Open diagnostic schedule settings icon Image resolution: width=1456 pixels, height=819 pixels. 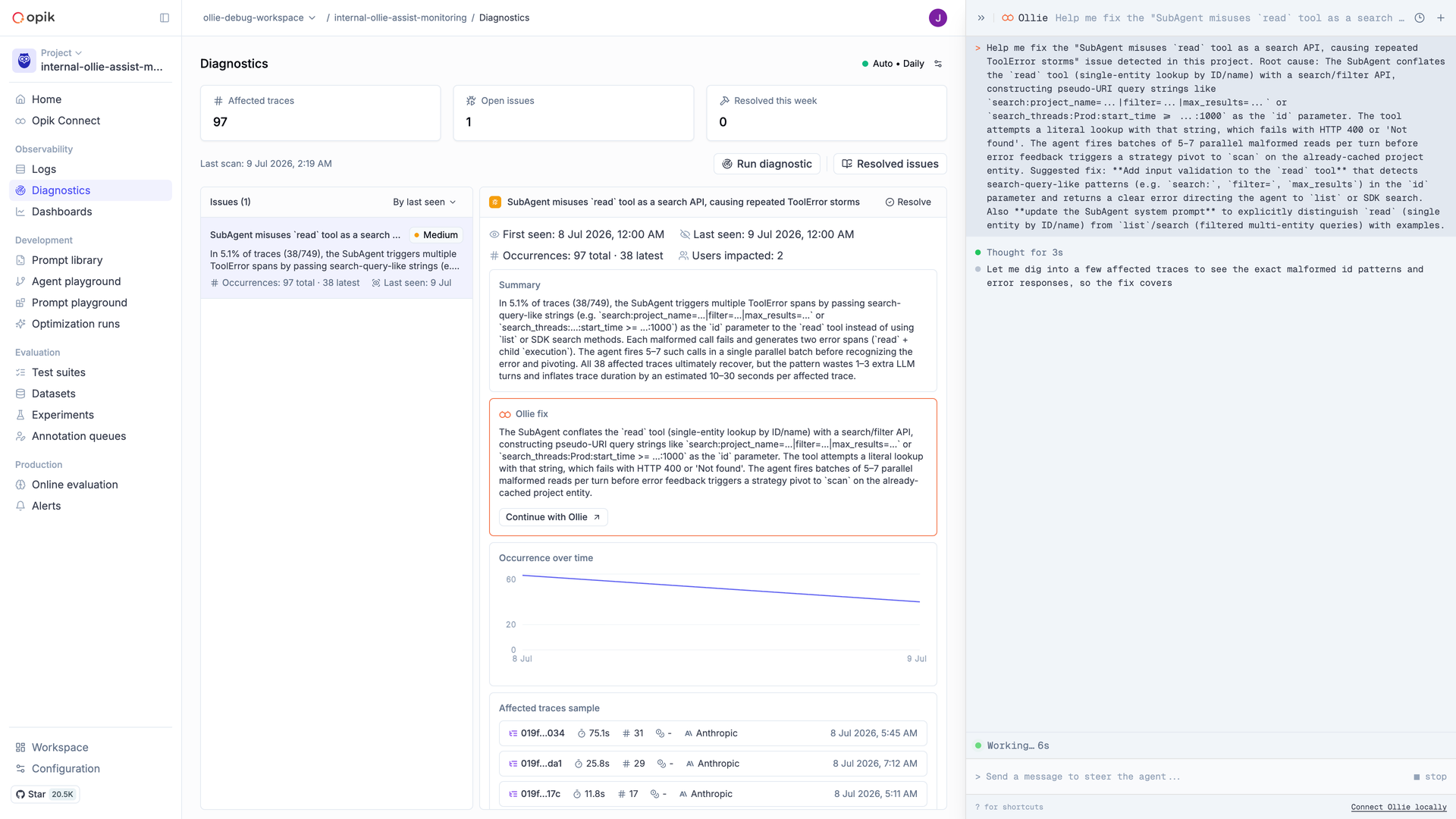point(938,64)
